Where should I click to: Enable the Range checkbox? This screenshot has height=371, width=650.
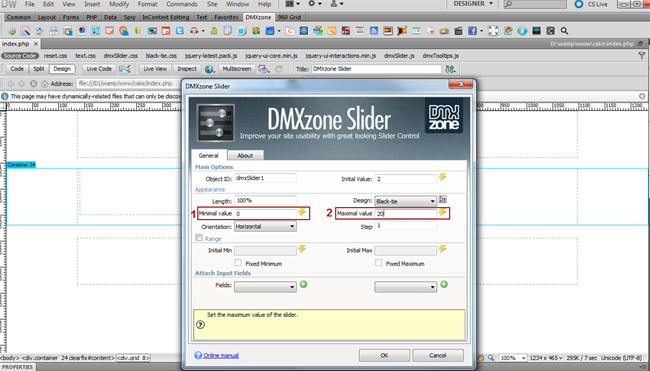tap(199, 238)
